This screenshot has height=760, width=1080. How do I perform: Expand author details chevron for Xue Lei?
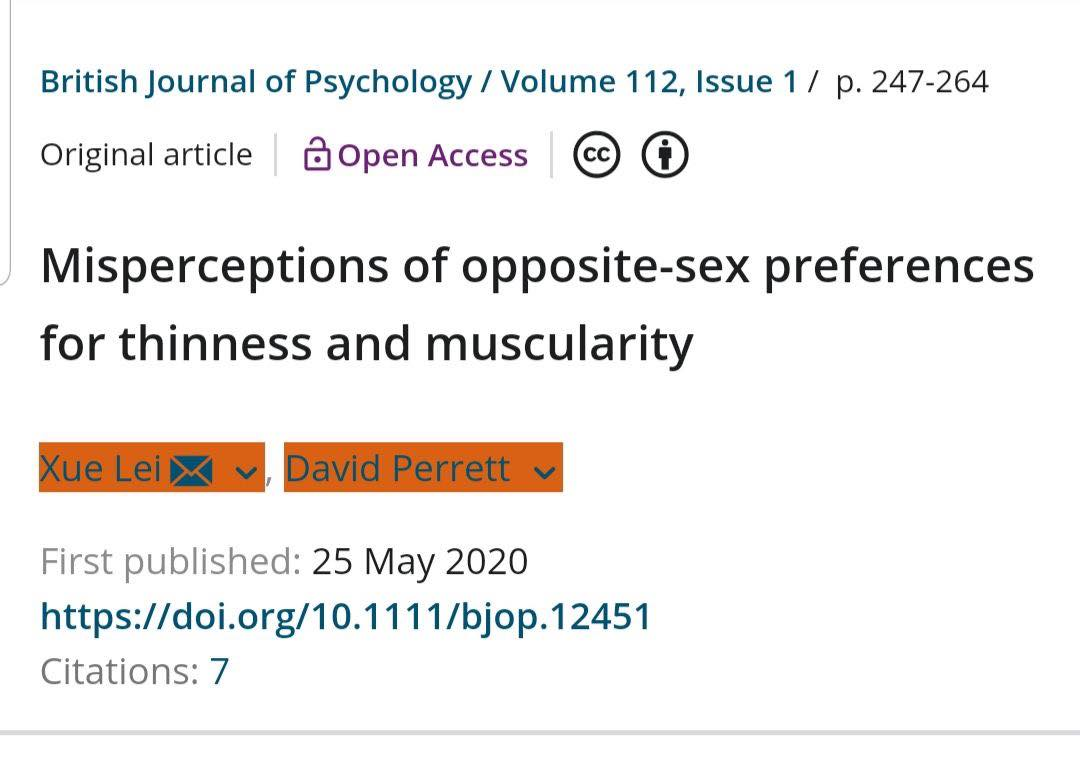tap(246, 472)
